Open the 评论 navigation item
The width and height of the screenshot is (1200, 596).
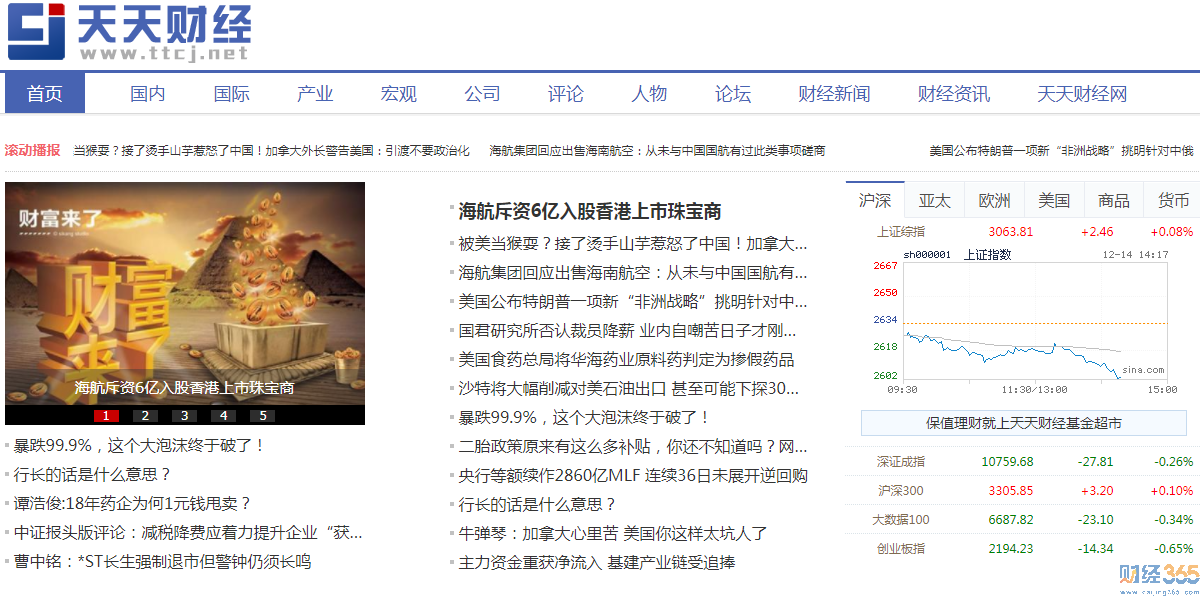(x=566, y=94)
